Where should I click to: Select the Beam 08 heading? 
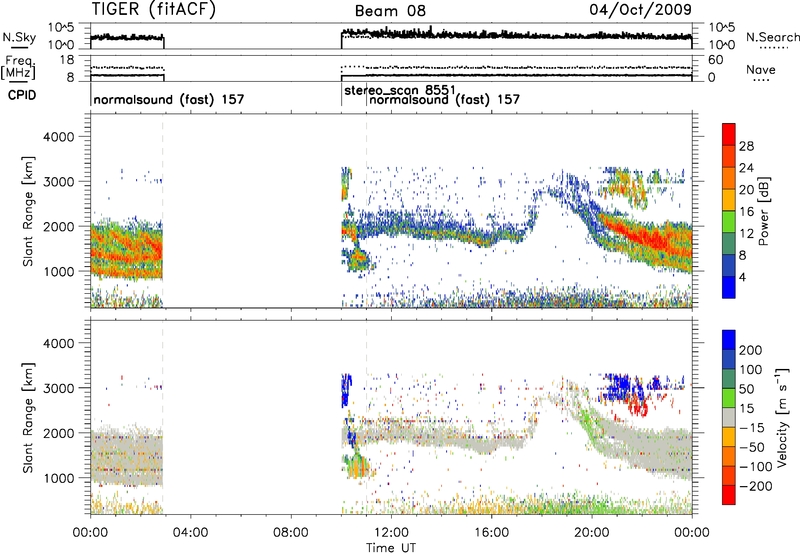(390, 11)
